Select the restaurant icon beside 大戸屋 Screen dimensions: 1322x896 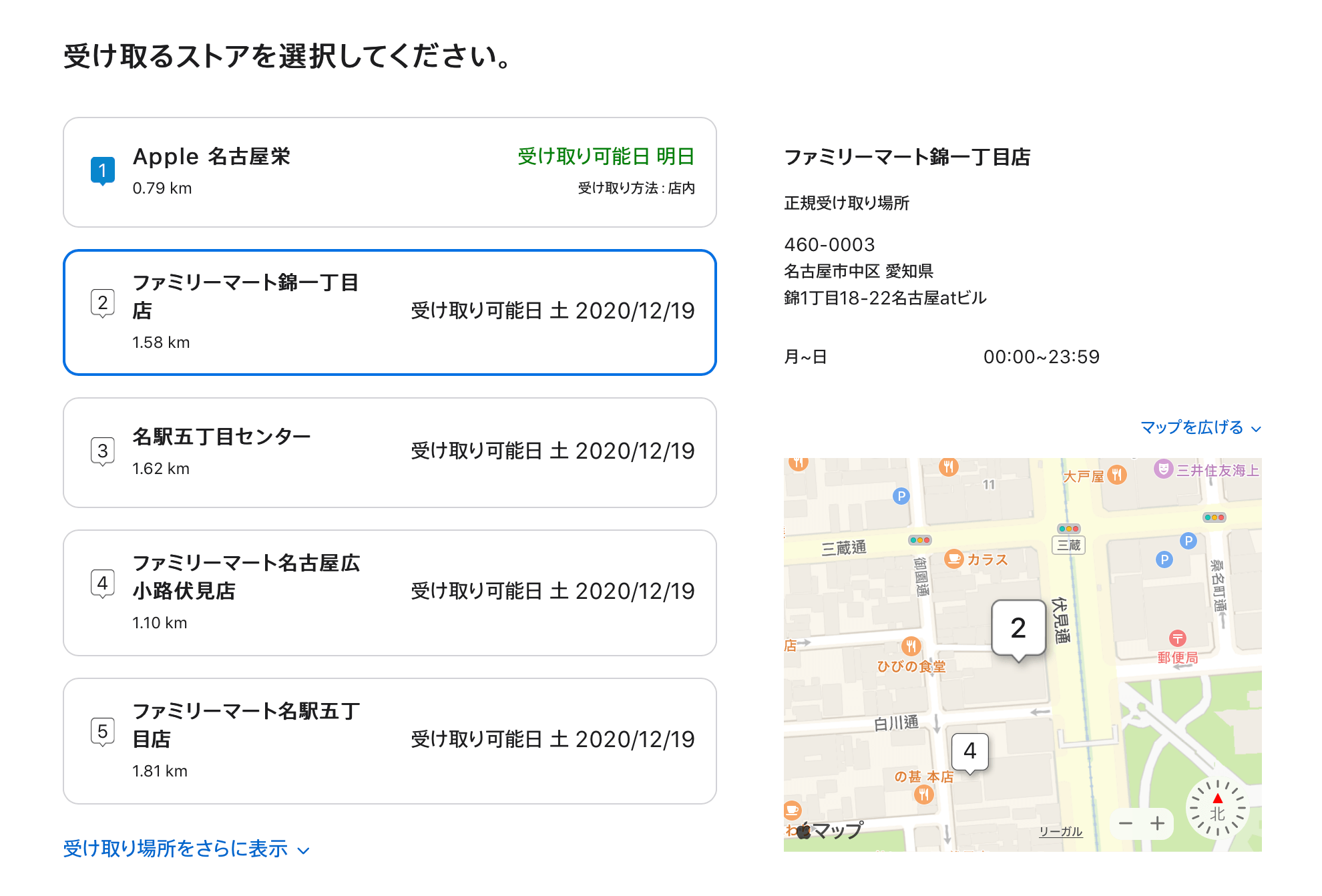coord(1117,473)
